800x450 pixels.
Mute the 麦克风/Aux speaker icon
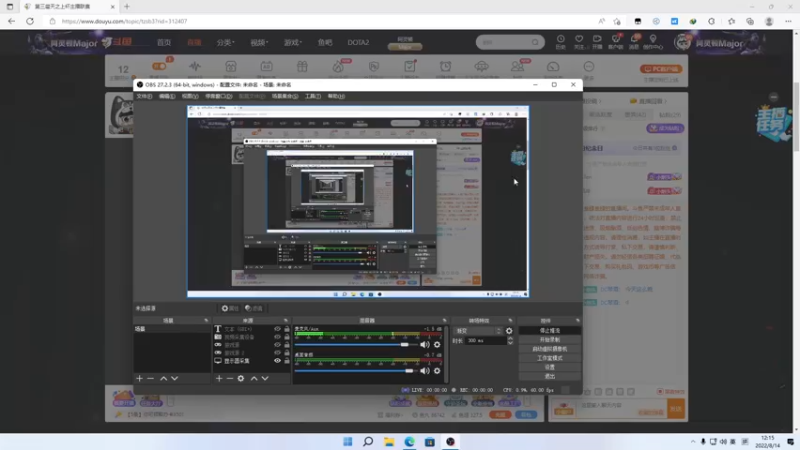pos(424,344)
